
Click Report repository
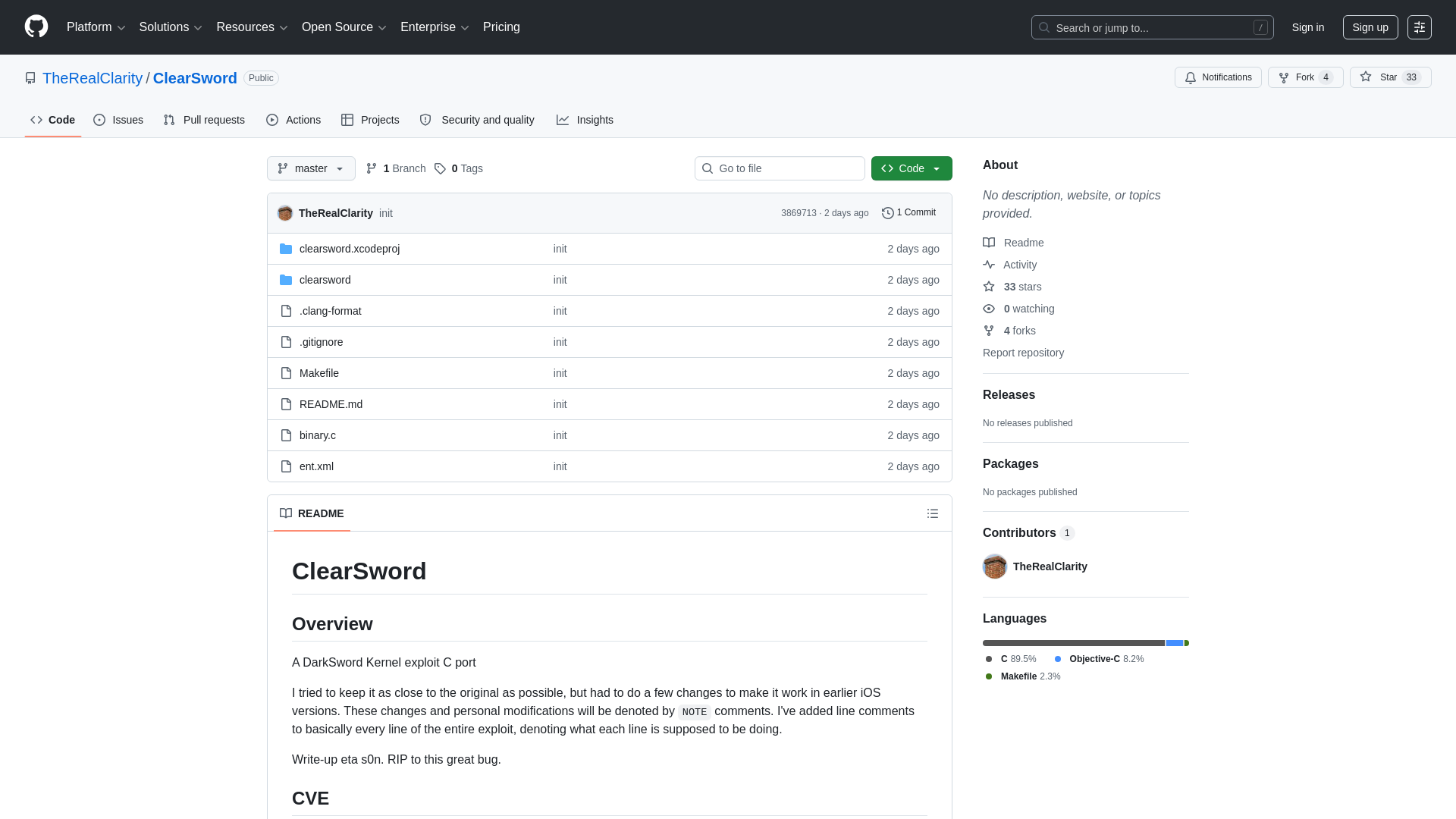coord(1023,353)
